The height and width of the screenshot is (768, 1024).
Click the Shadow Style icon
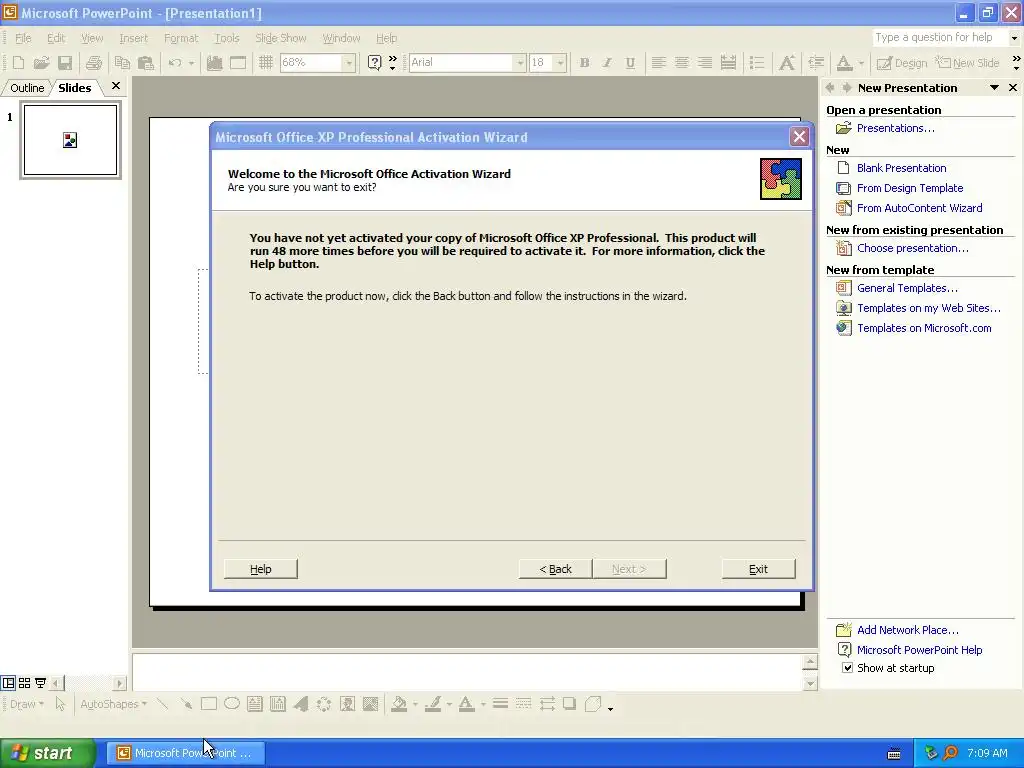pos(569,704)
